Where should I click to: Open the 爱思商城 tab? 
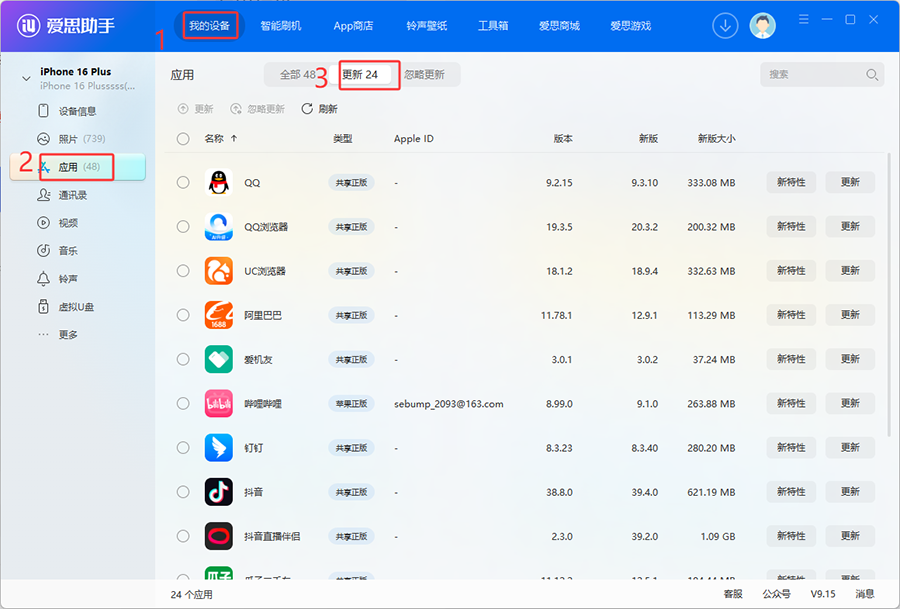[x=559, y=26]
